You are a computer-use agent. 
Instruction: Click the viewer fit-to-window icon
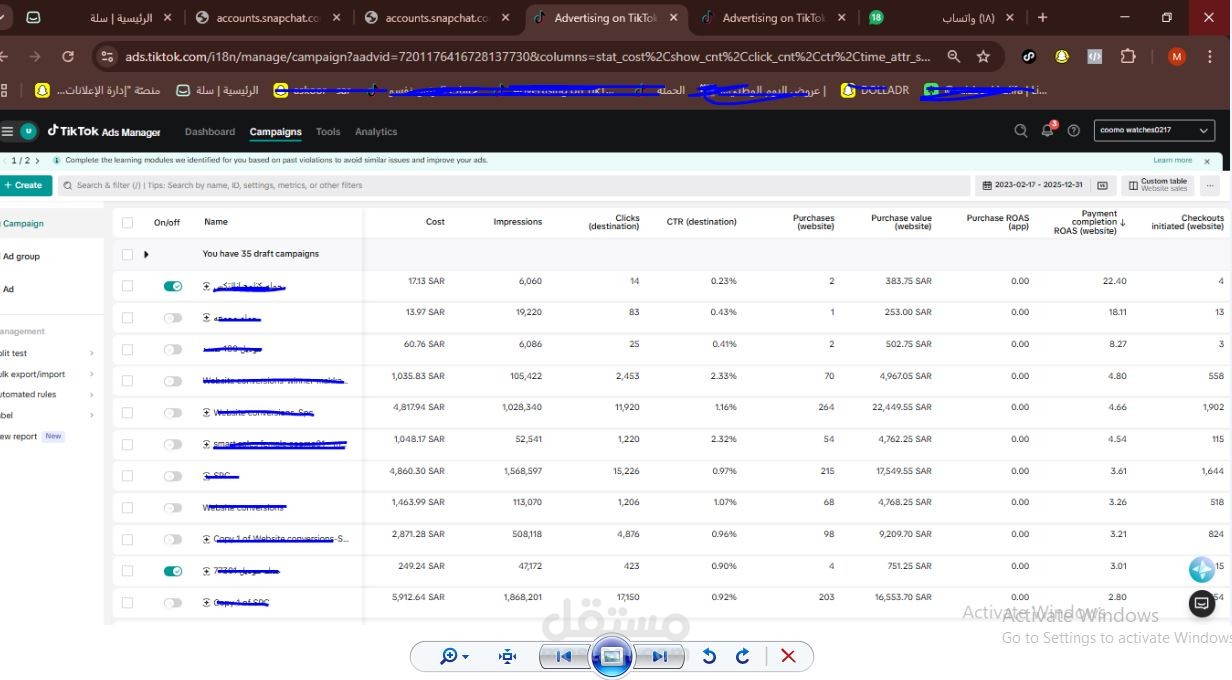click(x=508, y=656)
